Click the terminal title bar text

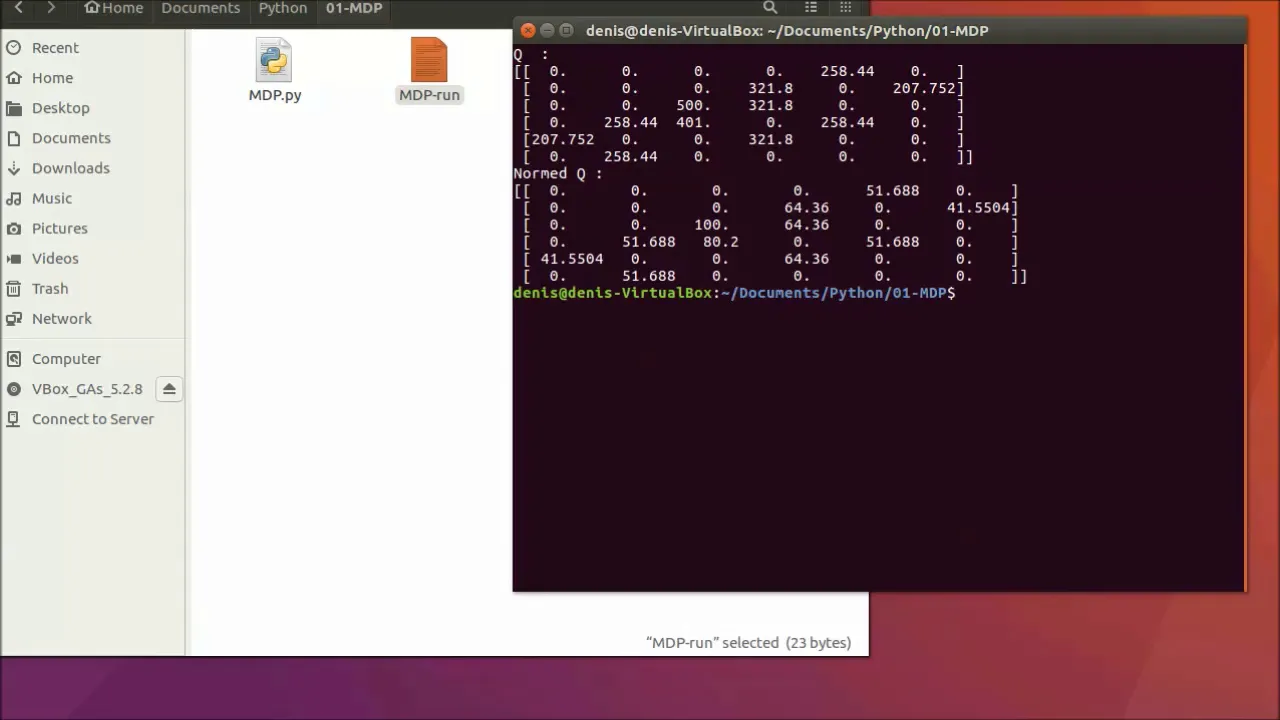tap(787, 31)
